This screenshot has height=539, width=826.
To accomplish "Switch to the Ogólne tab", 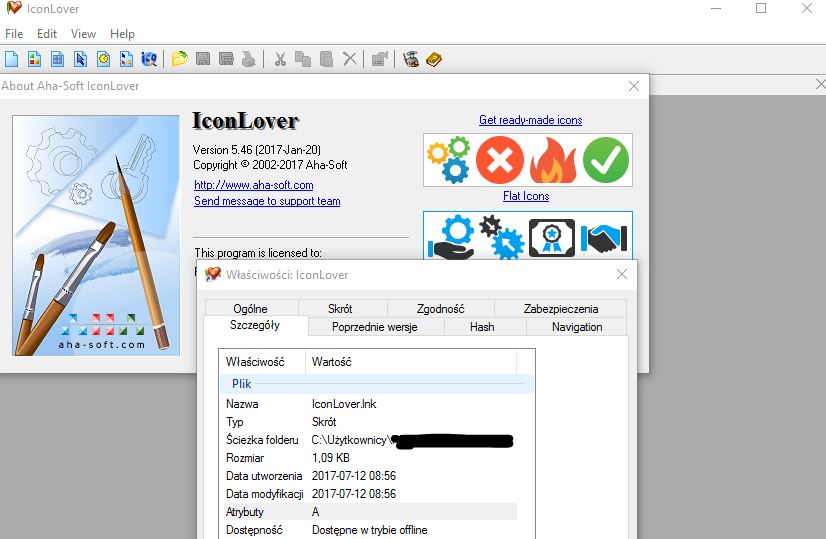I will (x=251, y=309).
